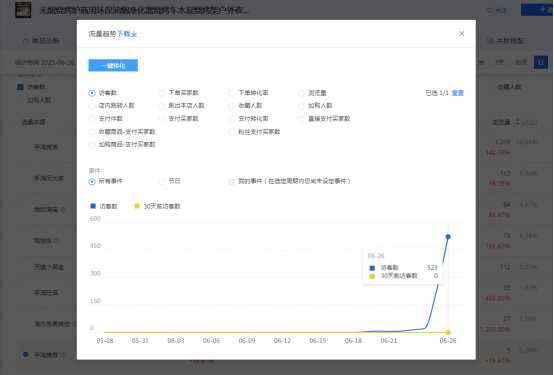Click the 购物车 help icon

coord(57,241)
